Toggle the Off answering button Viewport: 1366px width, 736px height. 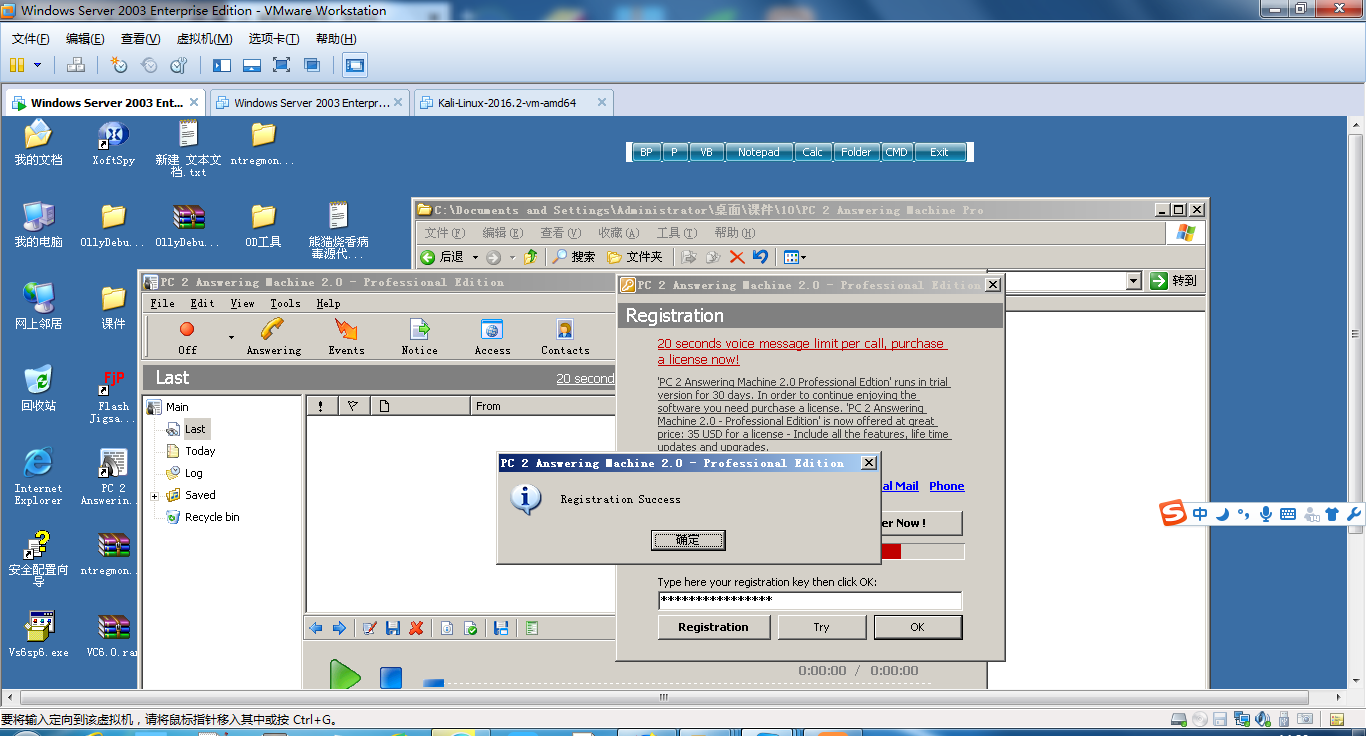(187, 336)
